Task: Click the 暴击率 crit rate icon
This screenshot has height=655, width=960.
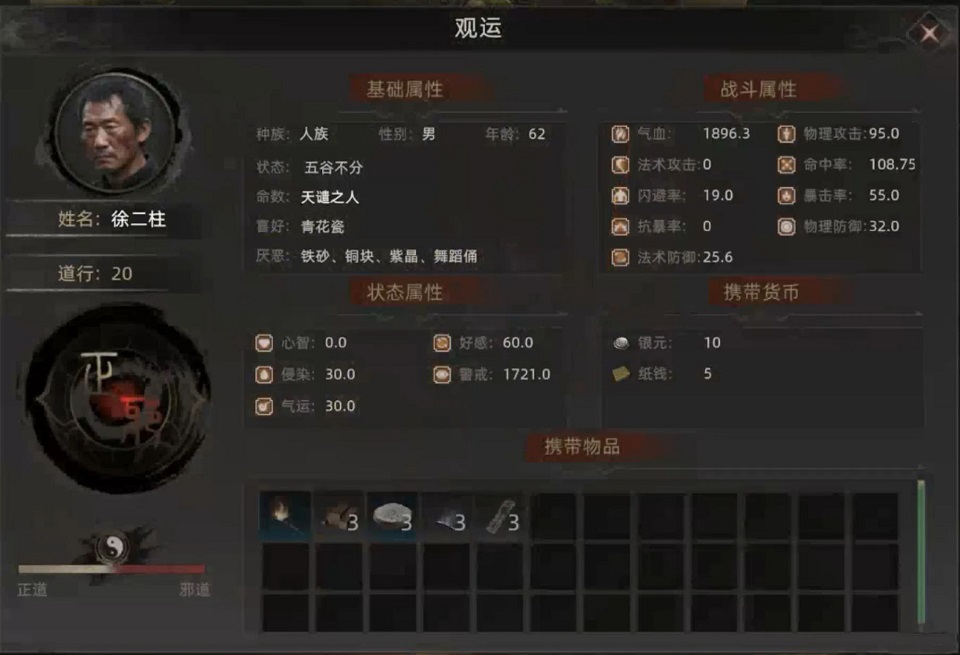Action: pyautogui.click(x=786, y=195)
